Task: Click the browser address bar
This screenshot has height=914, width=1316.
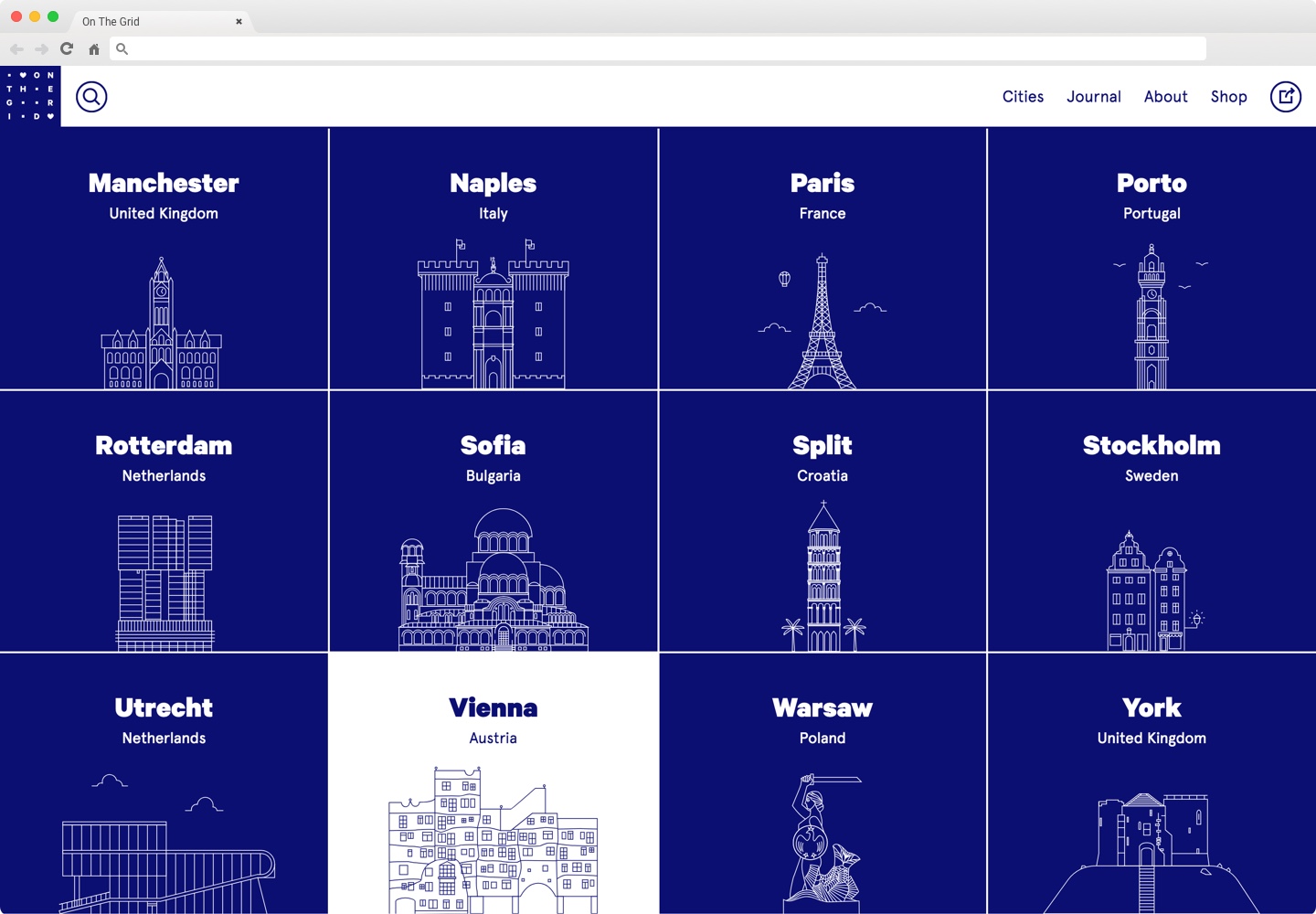Action: tap(658, 48)
